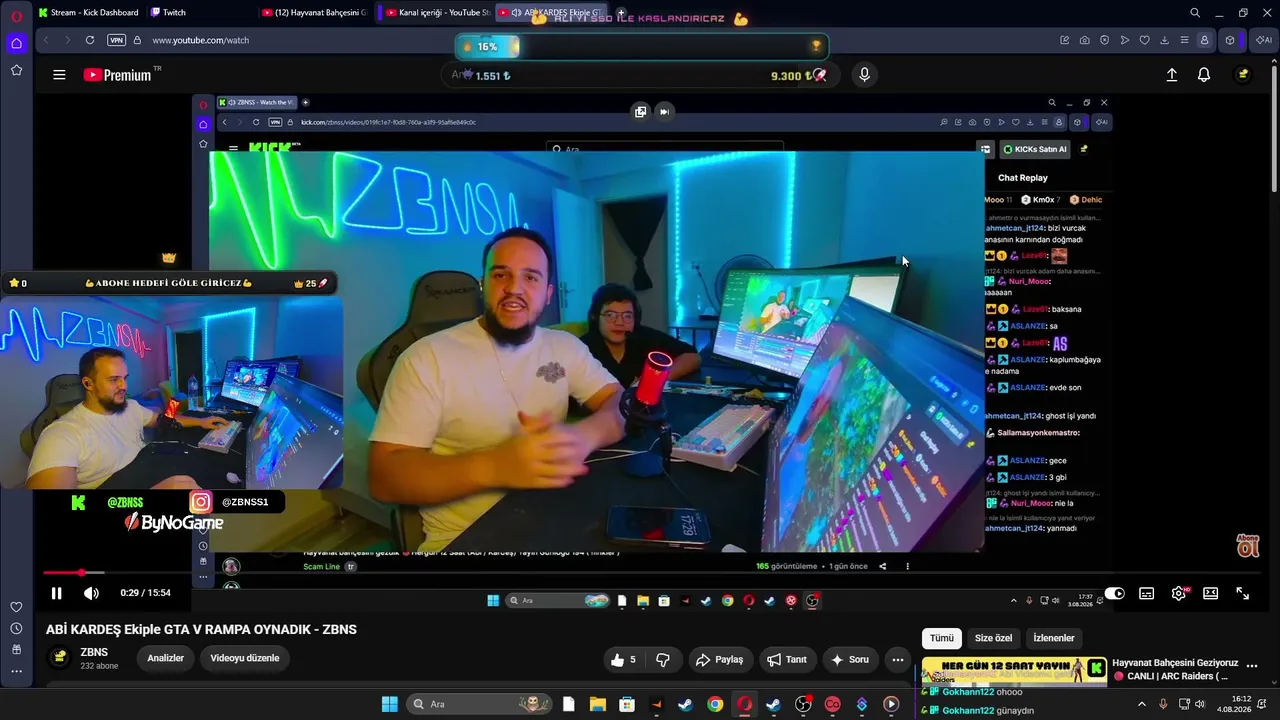Click Videoyu düzenle button
Screen dimensions: 1280x720
(245, 658)
